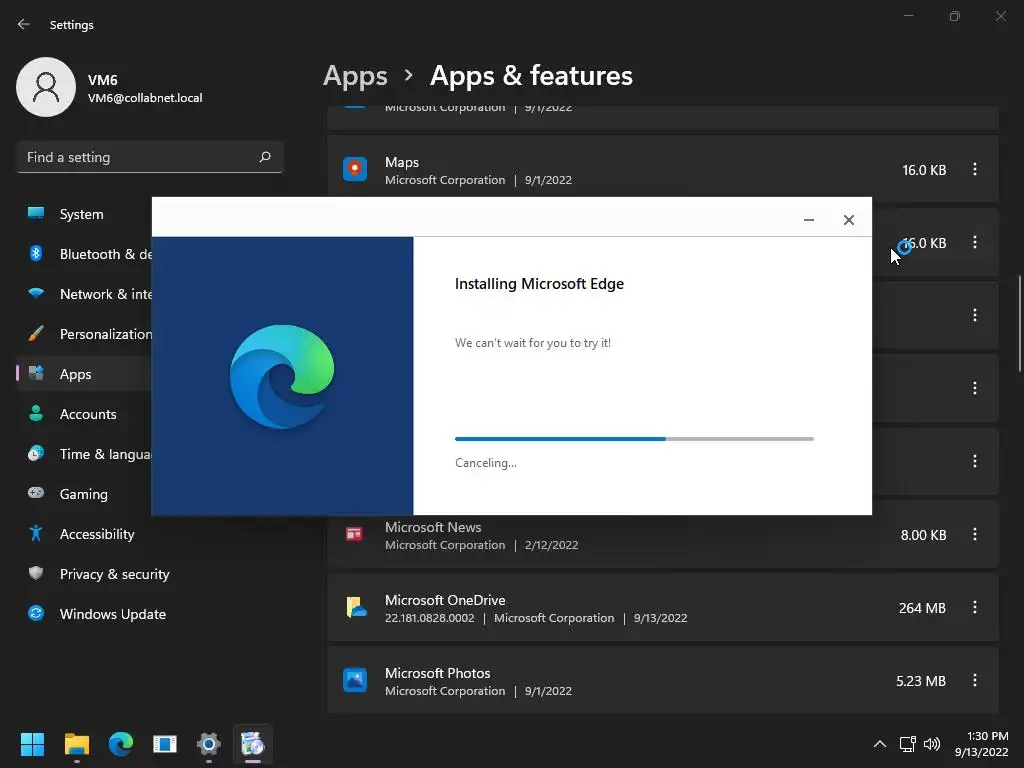Open Privacy & security settings
1024x768 pixels.
pos(150,574)
